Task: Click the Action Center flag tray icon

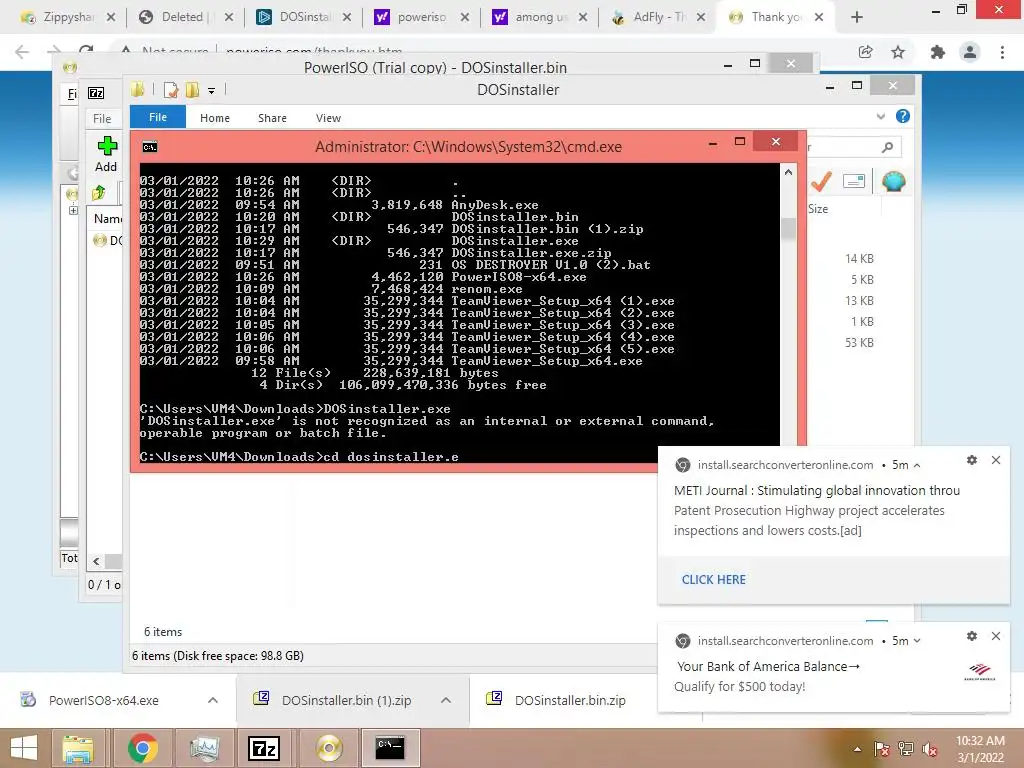Action: click(x=881, y=749)
